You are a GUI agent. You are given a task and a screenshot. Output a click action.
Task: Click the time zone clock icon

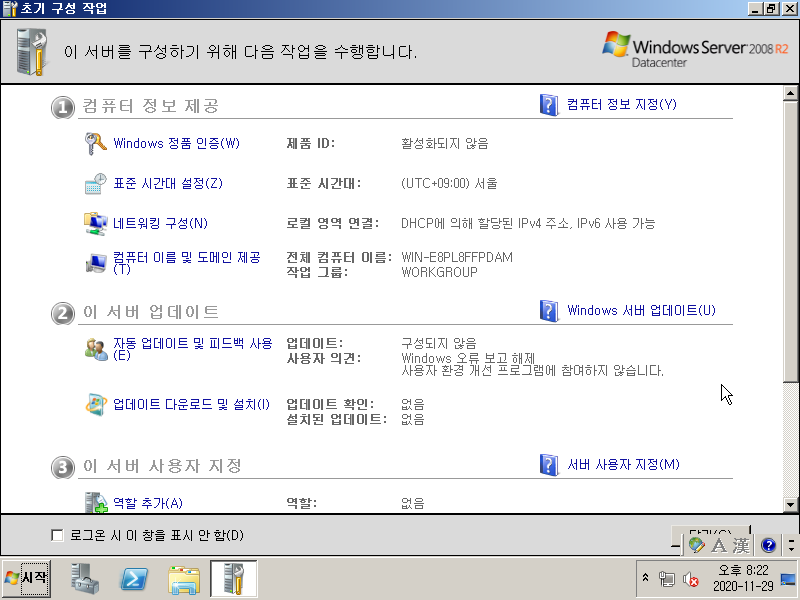(95, 184)
